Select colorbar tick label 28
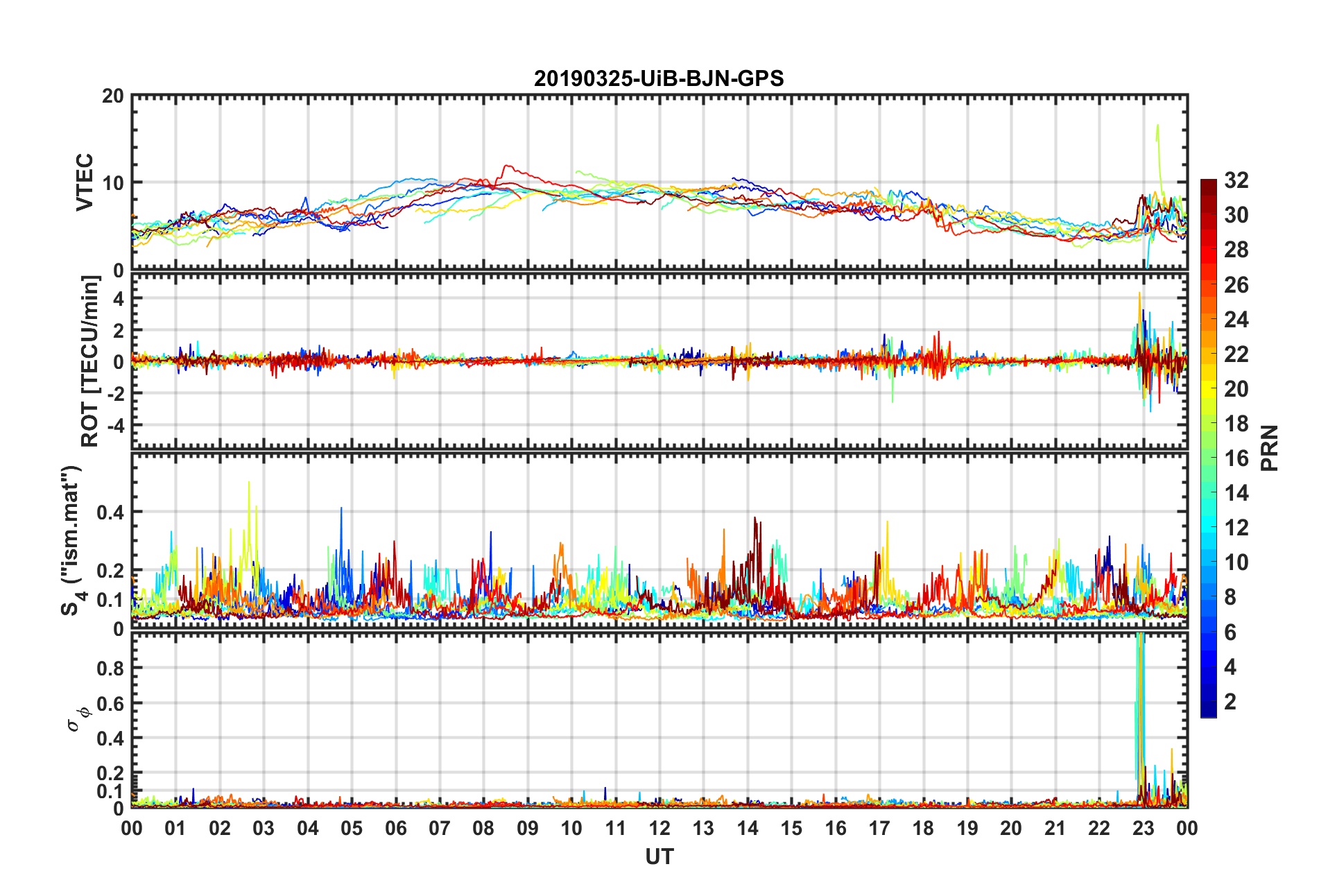Screen dimensions: 1319x896 pos(1236,250)
